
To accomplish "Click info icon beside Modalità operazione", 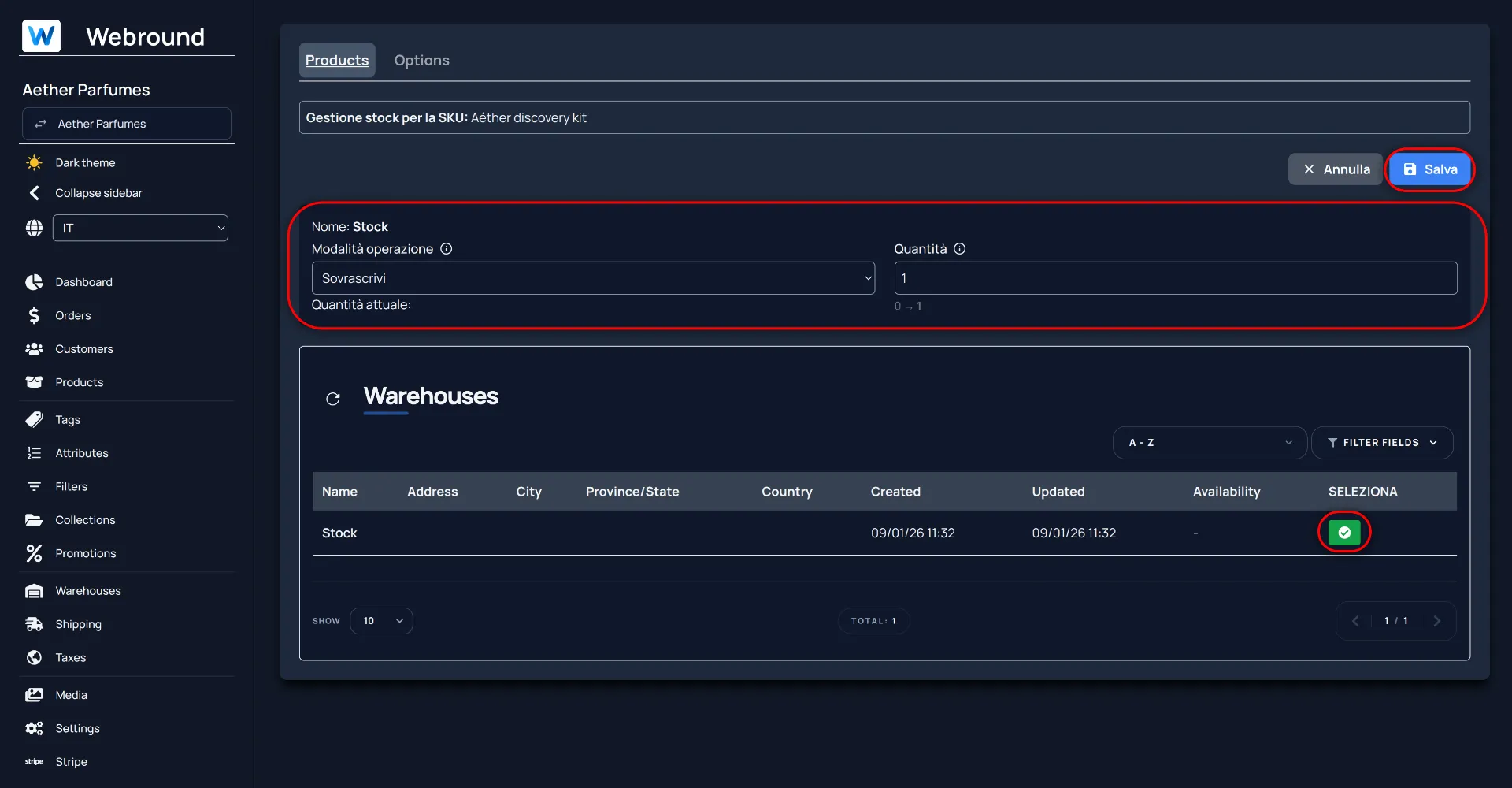I will point(447,249).
